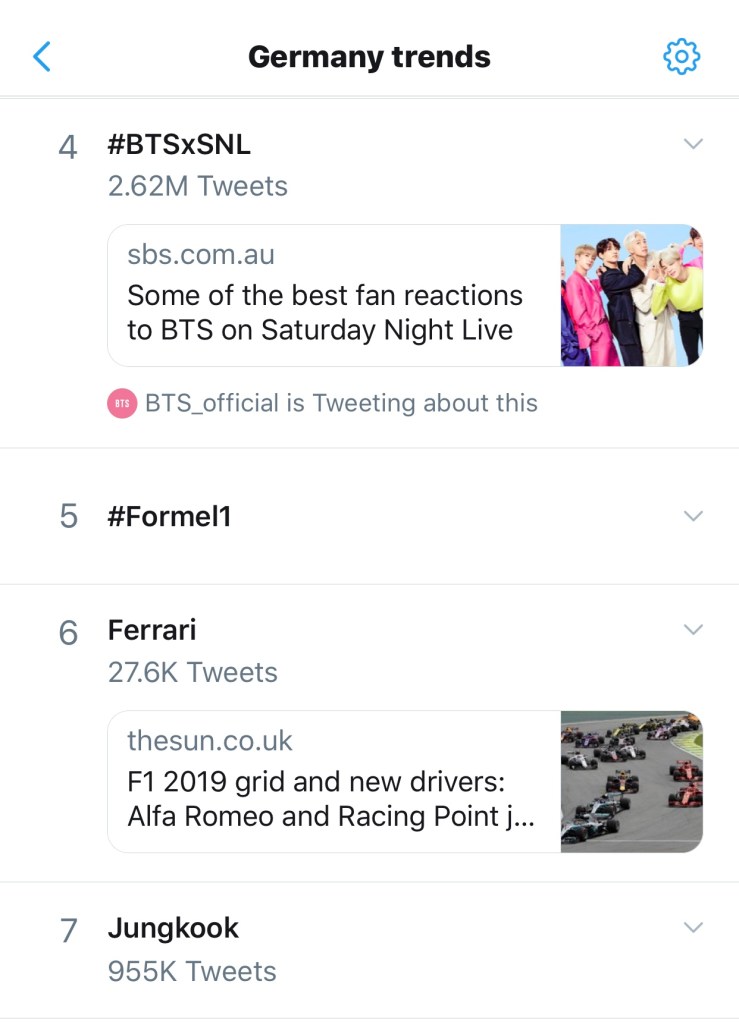Image resolution: width=739 pixels, height=1025 pixels.
Task: Tap "BTS_official is Tweeting about this" text
Action: pyautogui.click(x=341, y=404)
